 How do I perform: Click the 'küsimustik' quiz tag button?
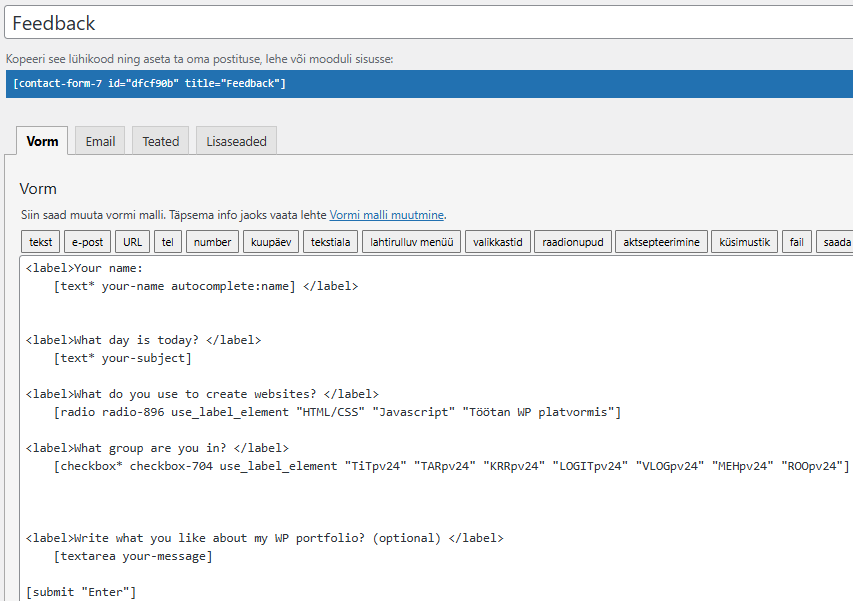[x=745, y=242]
